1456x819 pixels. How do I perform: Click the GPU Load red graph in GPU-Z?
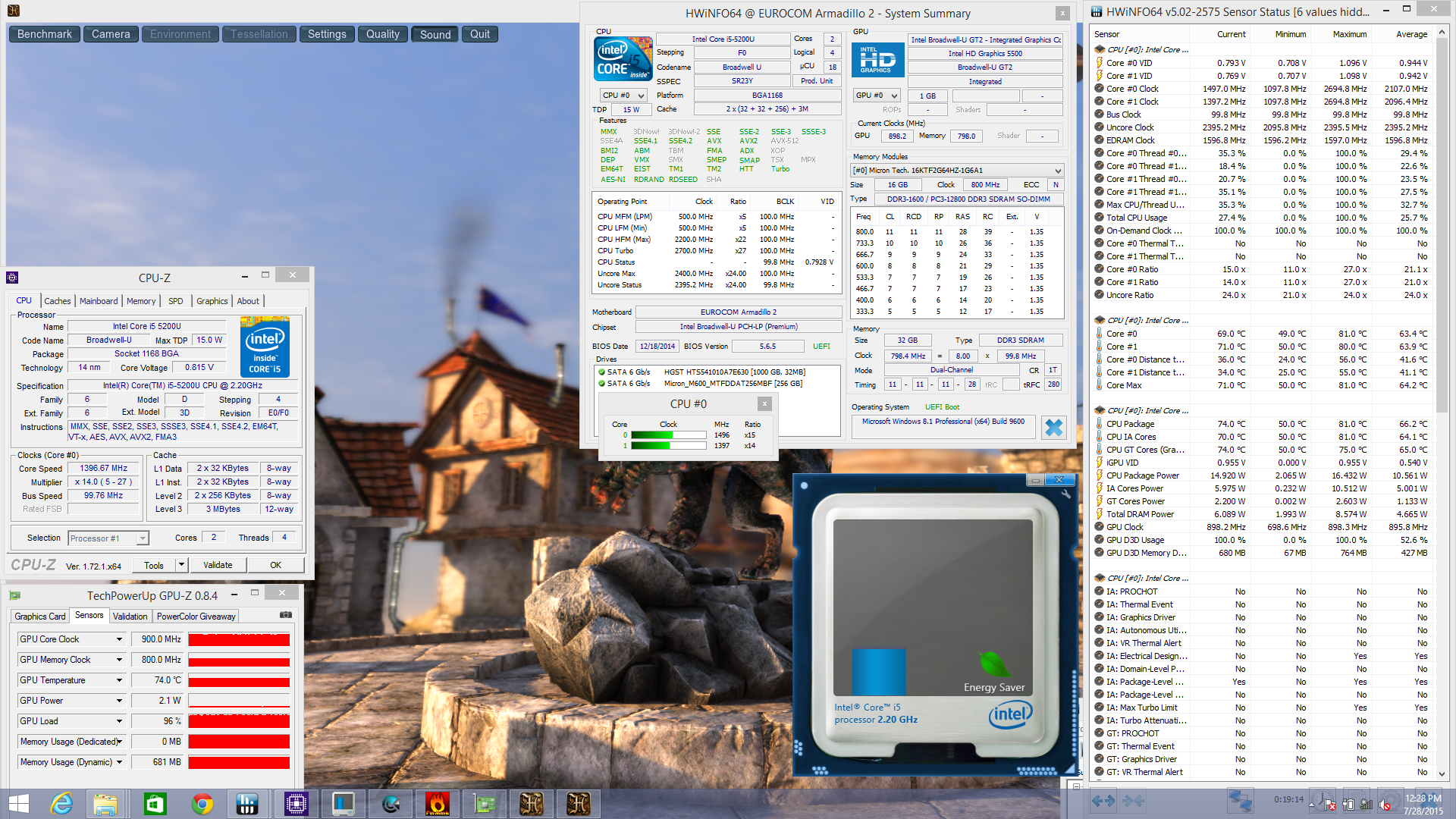tap(239, 721)
